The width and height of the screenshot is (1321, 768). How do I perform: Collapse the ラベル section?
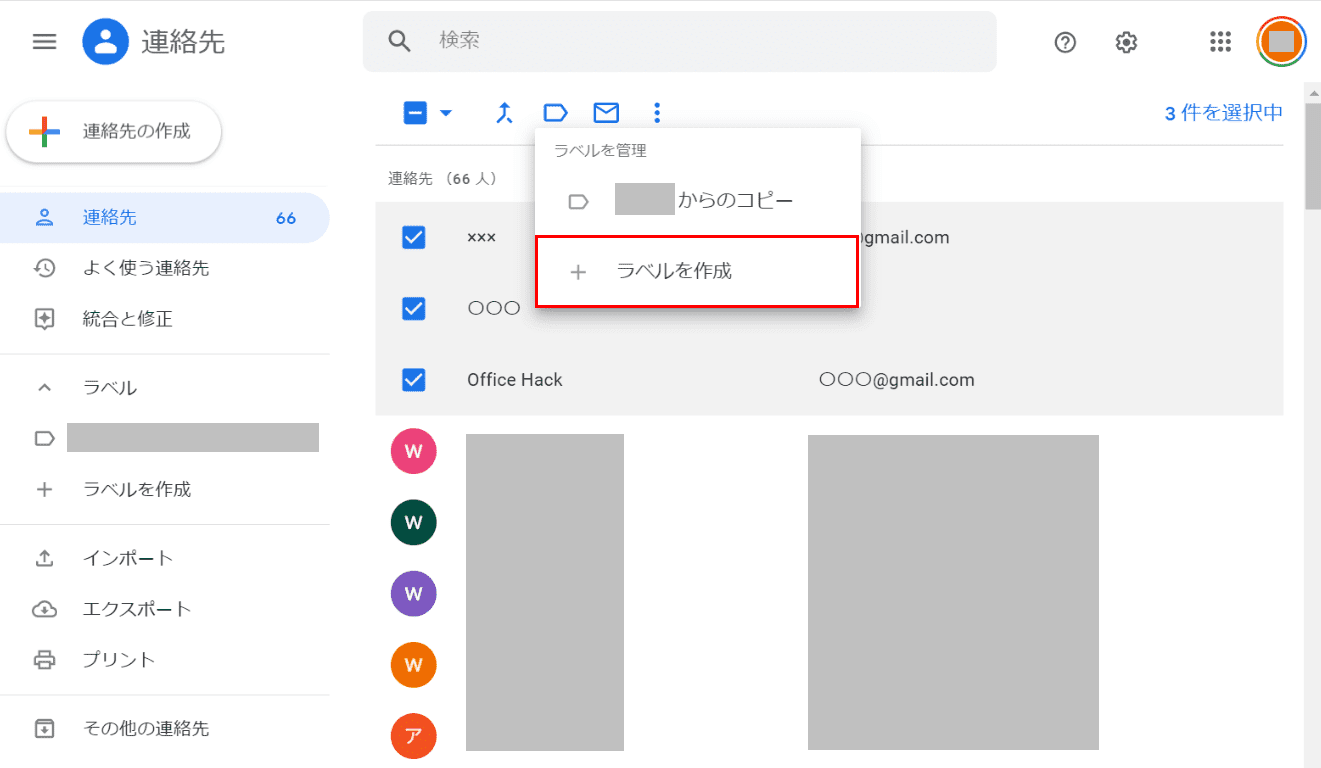point(44,388)
